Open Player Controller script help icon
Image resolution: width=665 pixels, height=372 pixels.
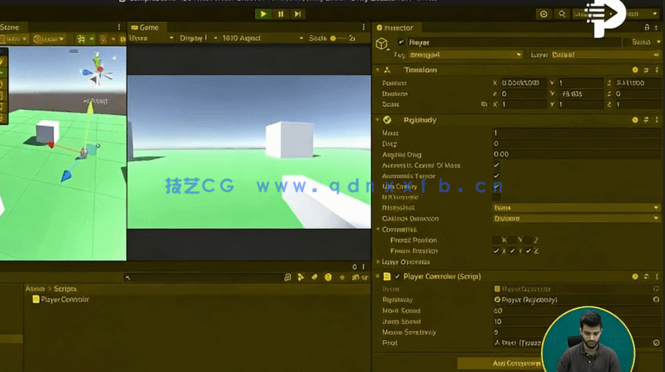pyautogui.click(x=635, y=277)
